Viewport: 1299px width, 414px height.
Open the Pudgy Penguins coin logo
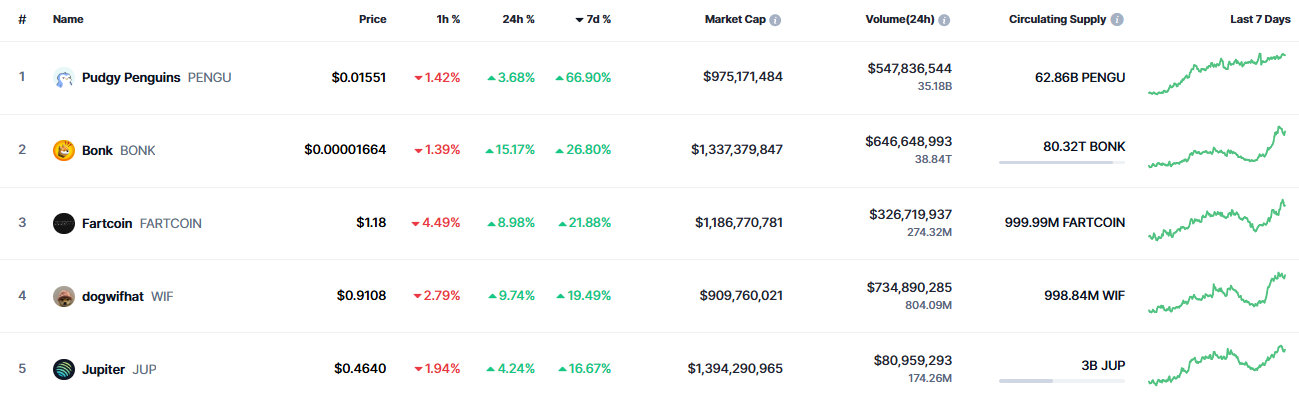click(x=64, y=78)
